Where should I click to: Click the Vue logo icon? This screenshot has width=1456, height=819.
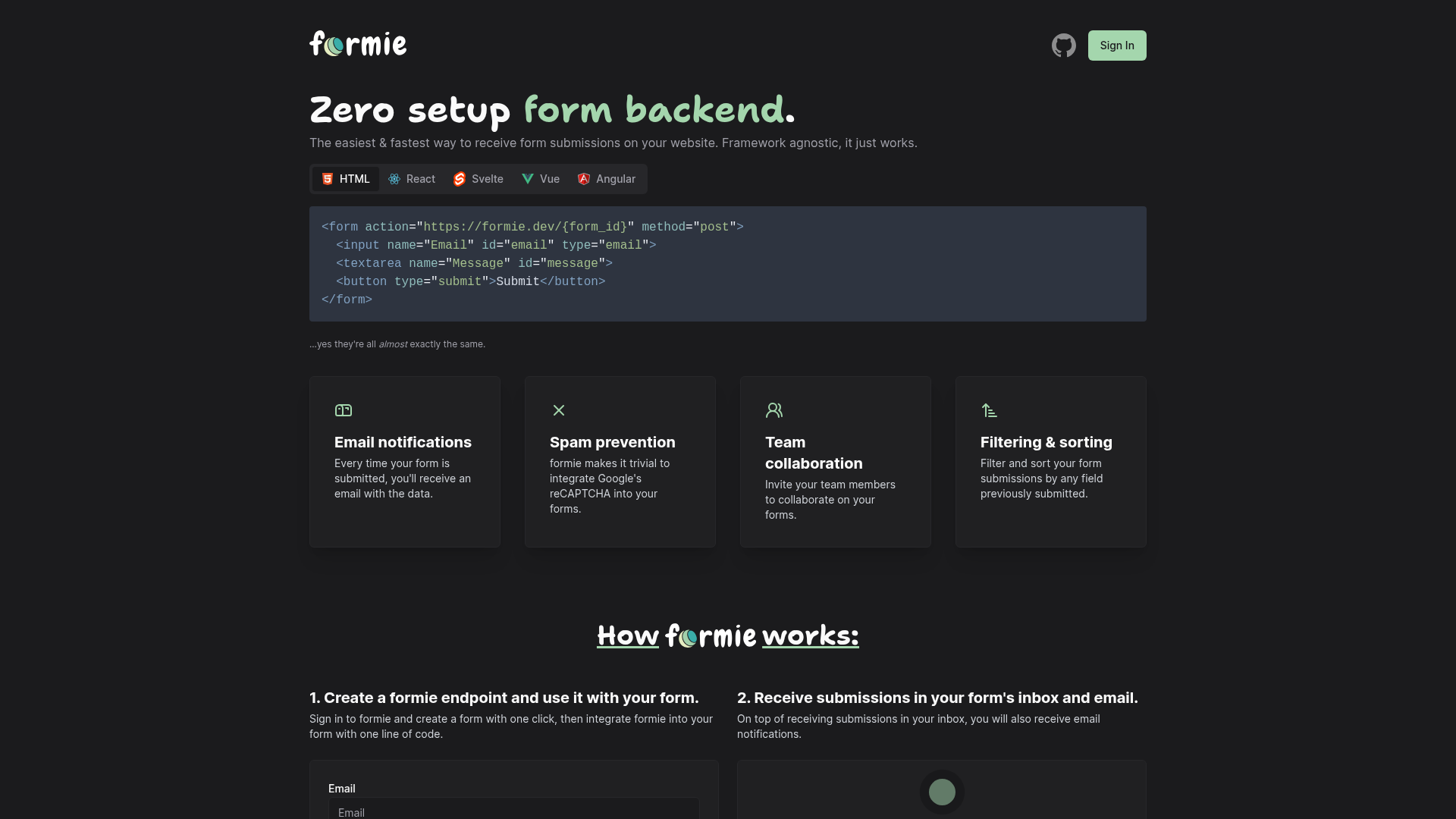click(x=528, y=179)
